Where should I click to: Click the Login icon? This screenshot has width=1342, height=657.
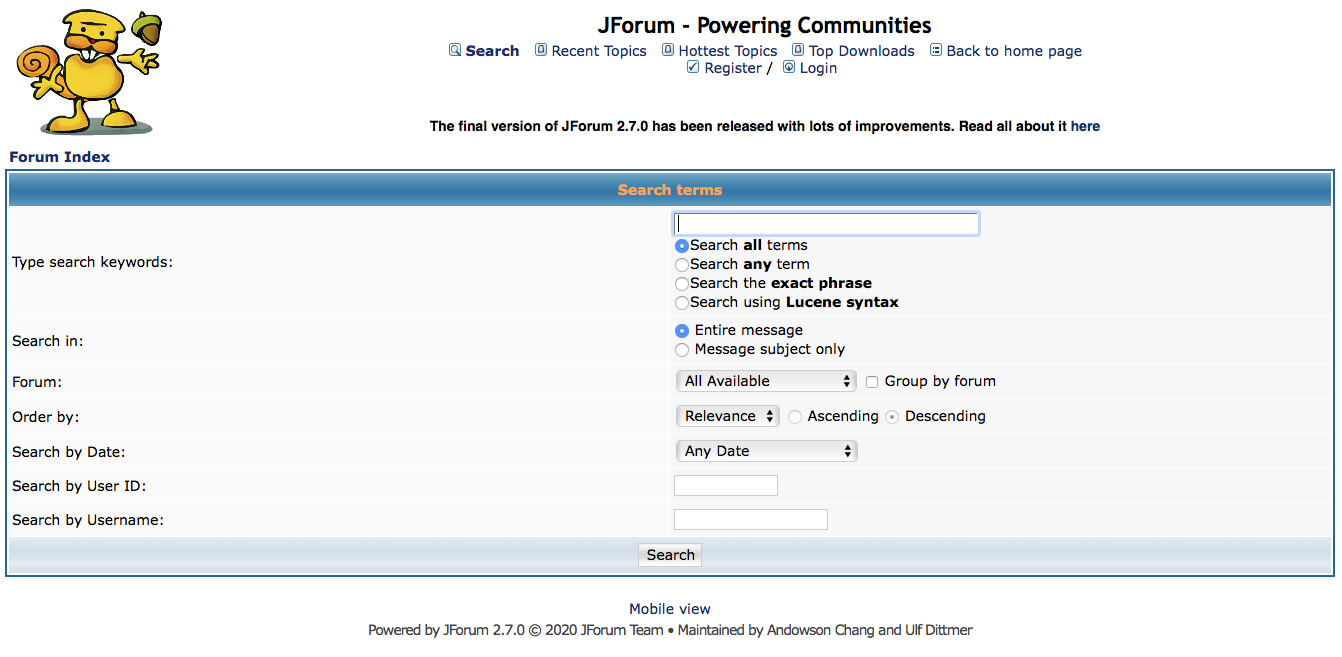[789, 67]
